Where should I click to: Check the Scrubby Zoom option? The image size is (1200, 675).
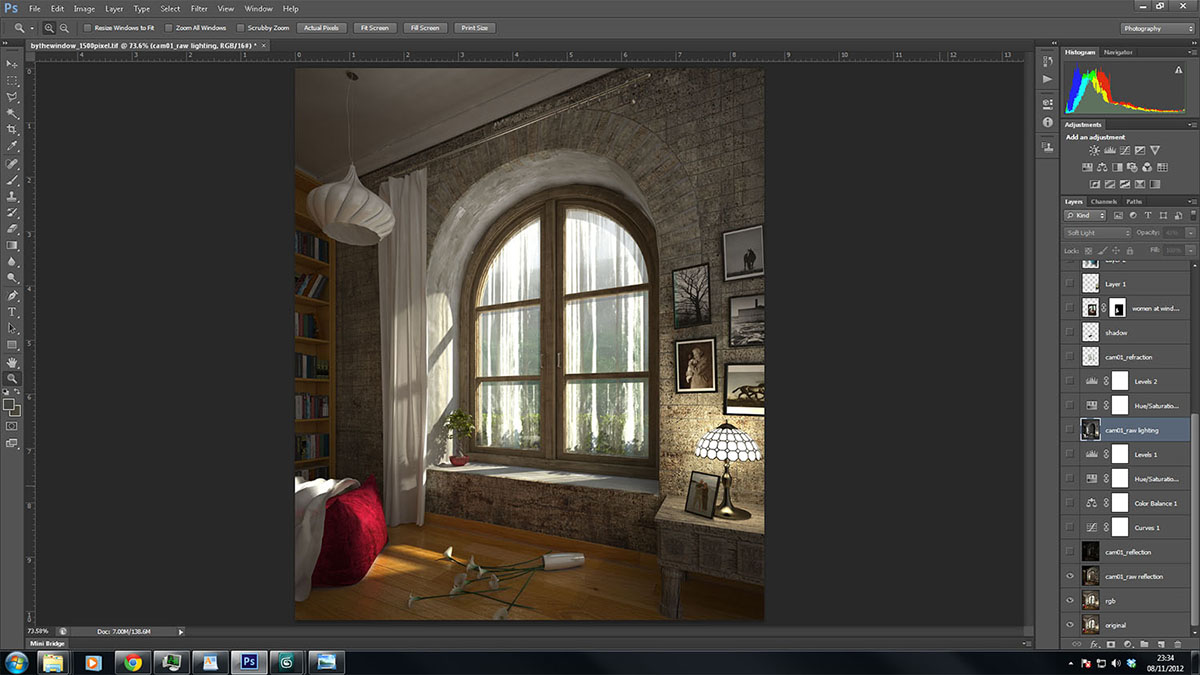tap(240, 28)
